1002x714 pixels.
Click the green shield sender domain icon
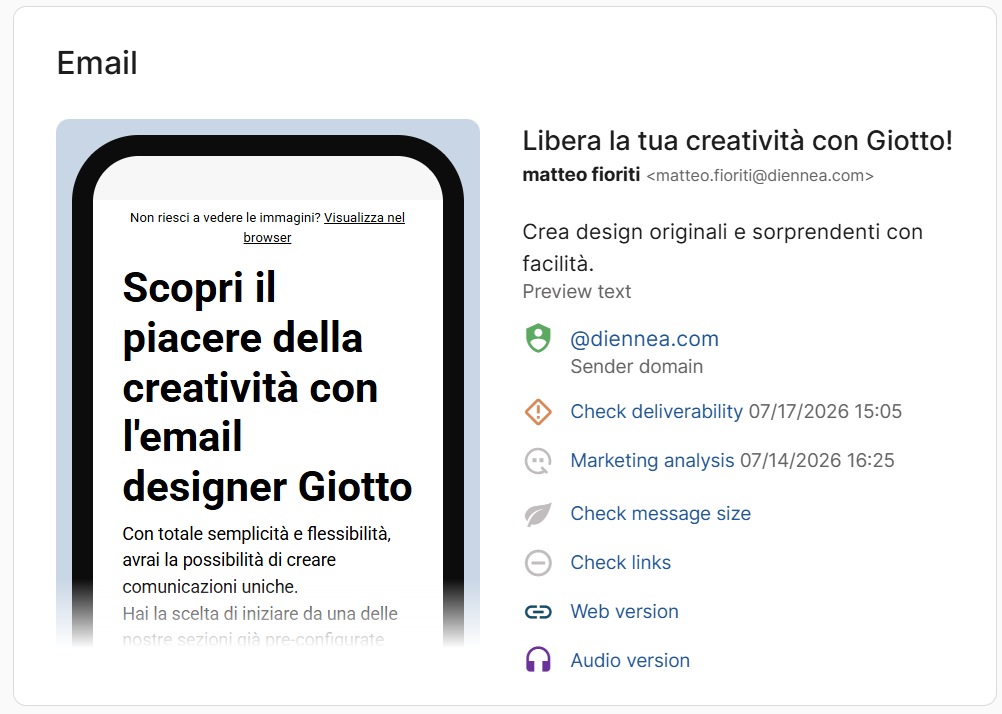(538, 338)
